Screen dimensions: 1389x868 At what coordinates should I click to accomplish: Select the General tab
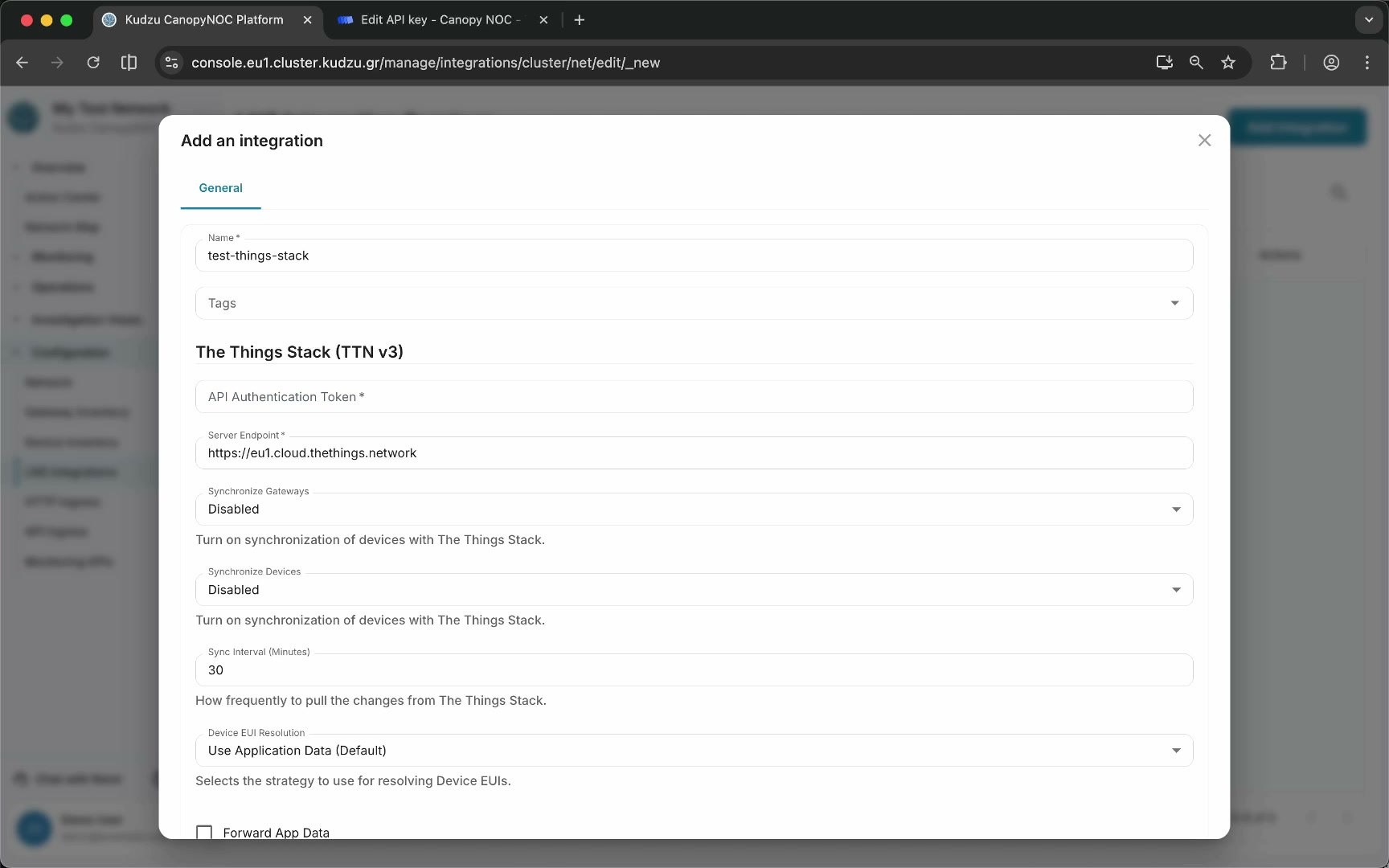[x=220, y=188]
